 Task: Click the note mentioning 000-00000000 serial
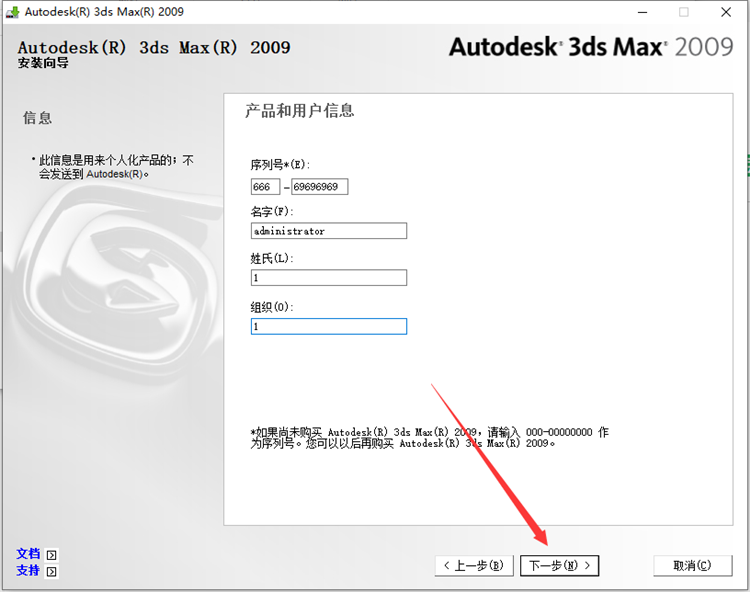(430, 438)
